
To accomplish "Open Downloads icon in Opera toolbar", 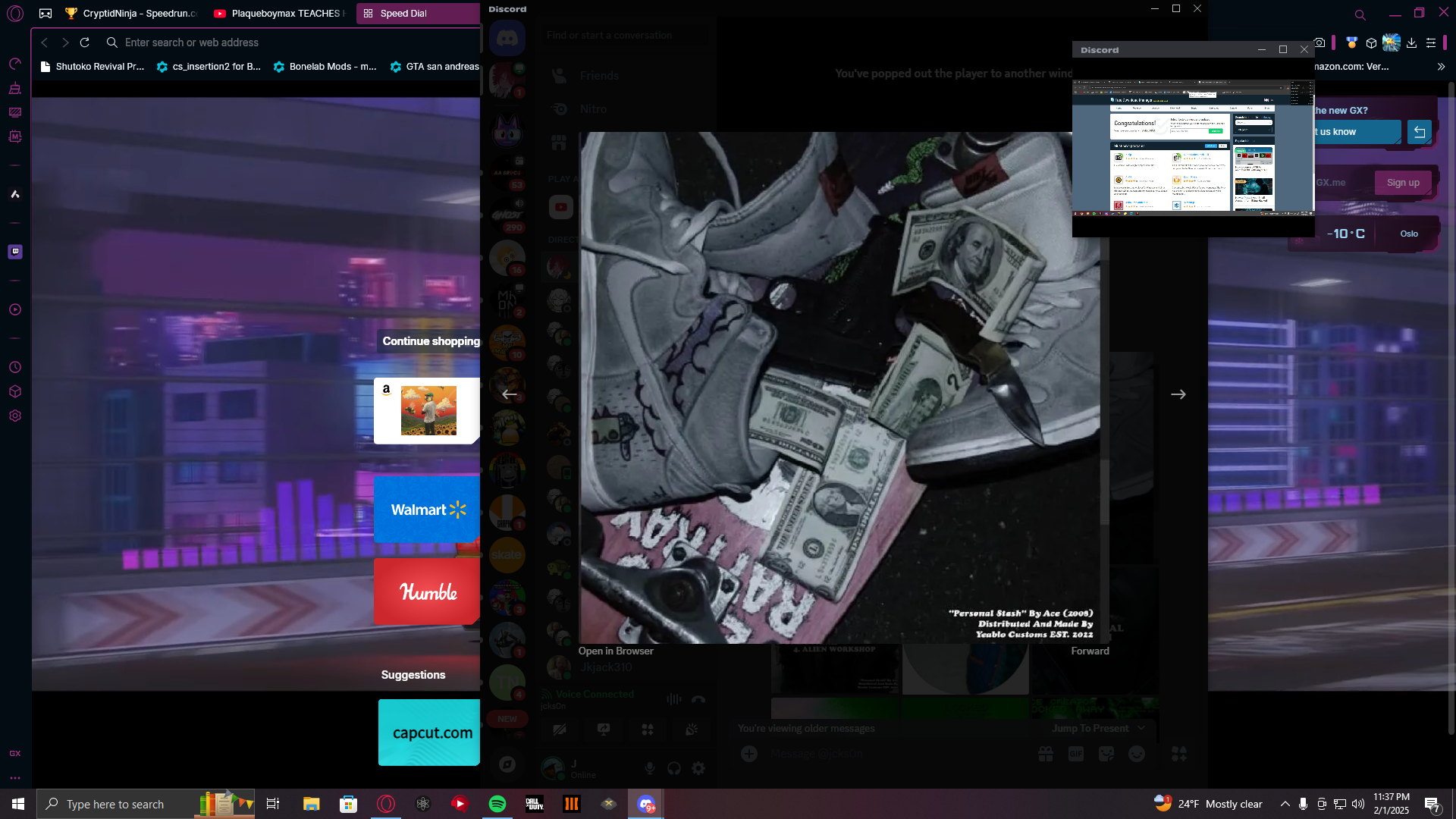I will tap(1411, 43).
